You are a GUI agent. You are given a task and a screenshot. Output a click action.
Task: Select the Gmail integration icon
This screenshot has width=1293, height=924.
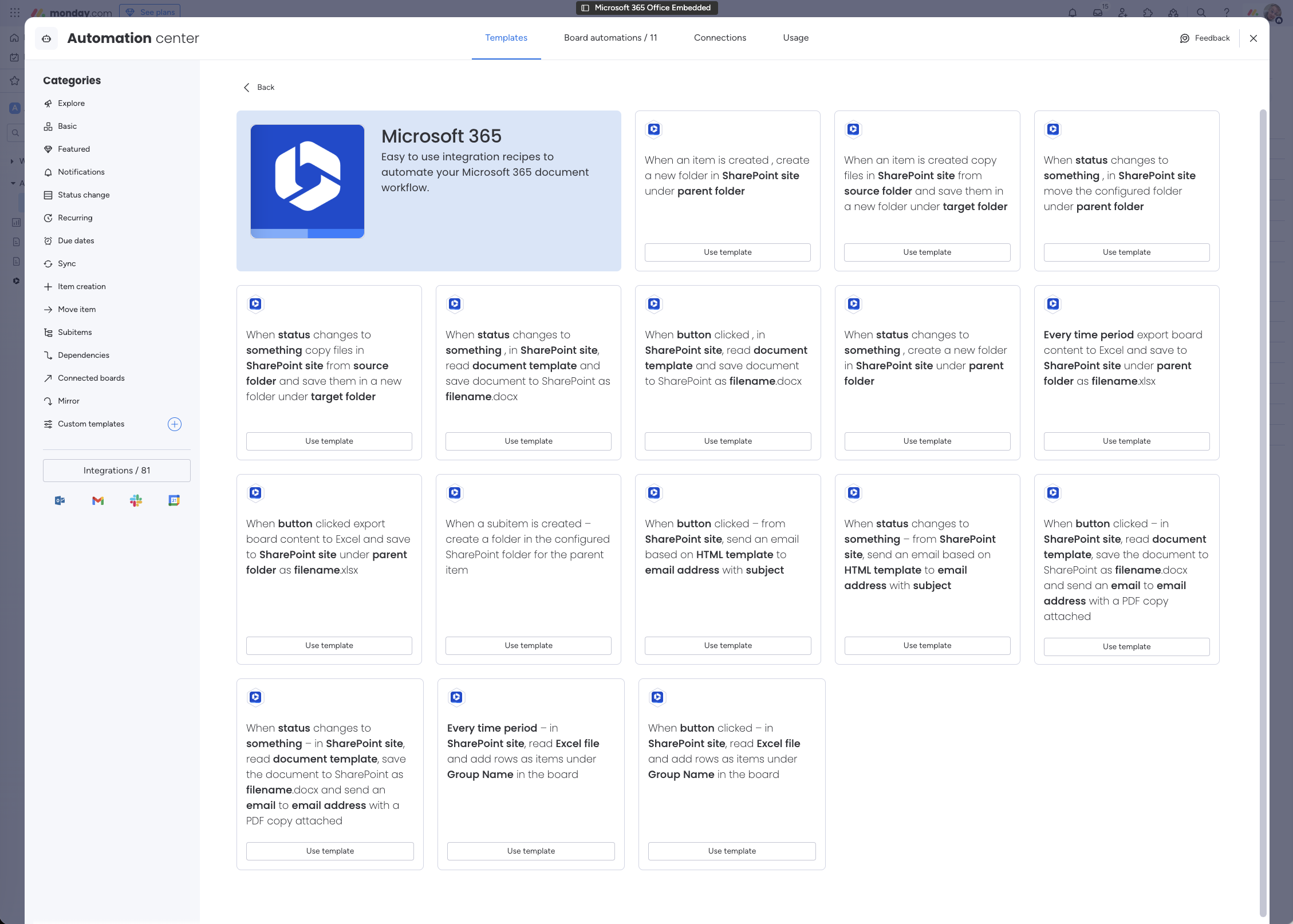[x=97, y=500]
